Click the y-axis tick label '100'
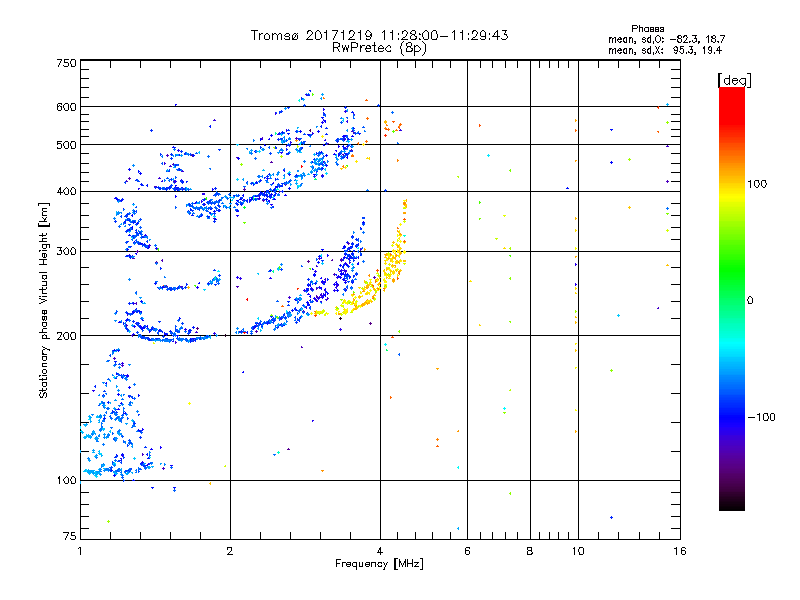800x600 pixels. click(x=67, y=480)
